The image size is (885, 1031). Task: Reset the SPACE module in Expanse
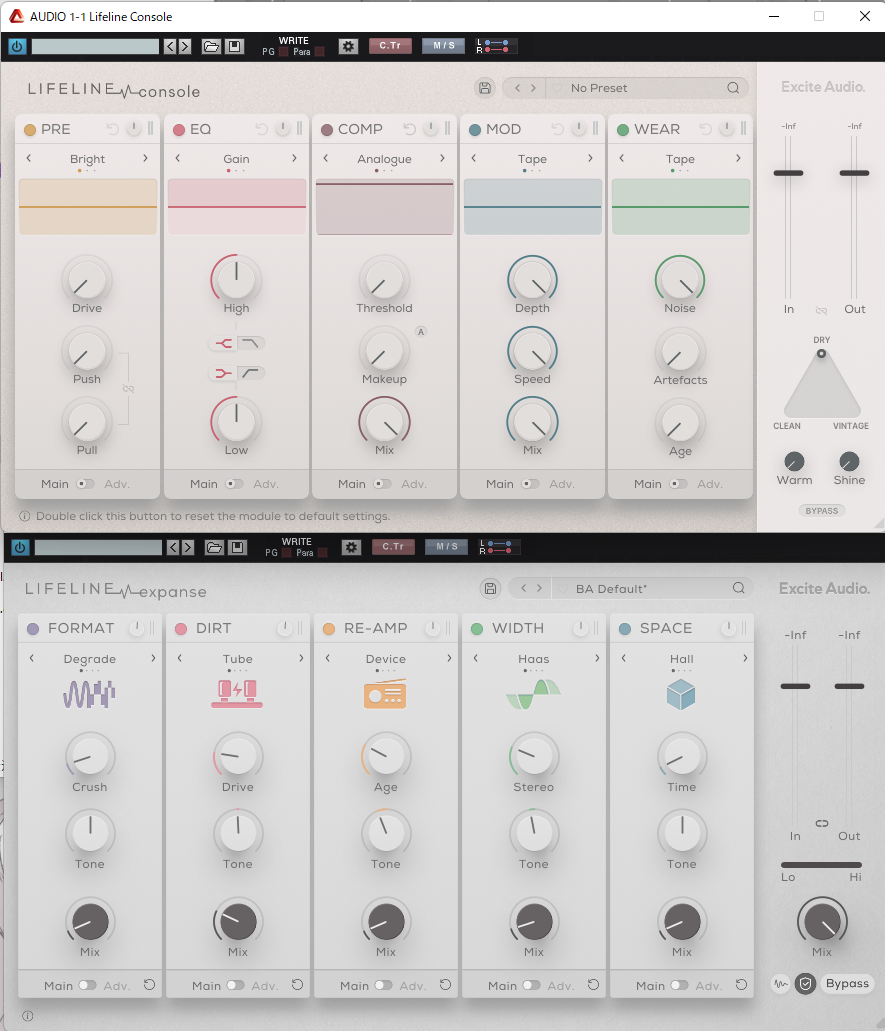(741, 985)
